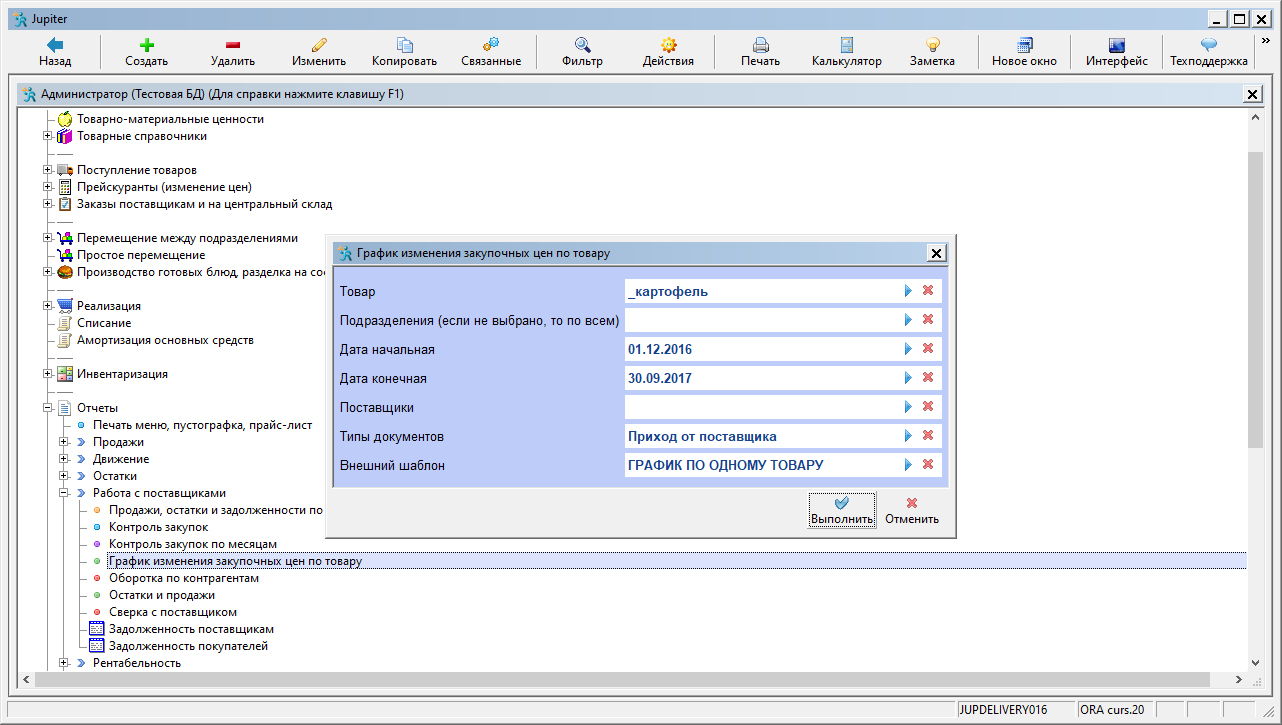Clear the Поставщики field with red cross
This screenshot has height=725, width=1282.
click(928, 407)
